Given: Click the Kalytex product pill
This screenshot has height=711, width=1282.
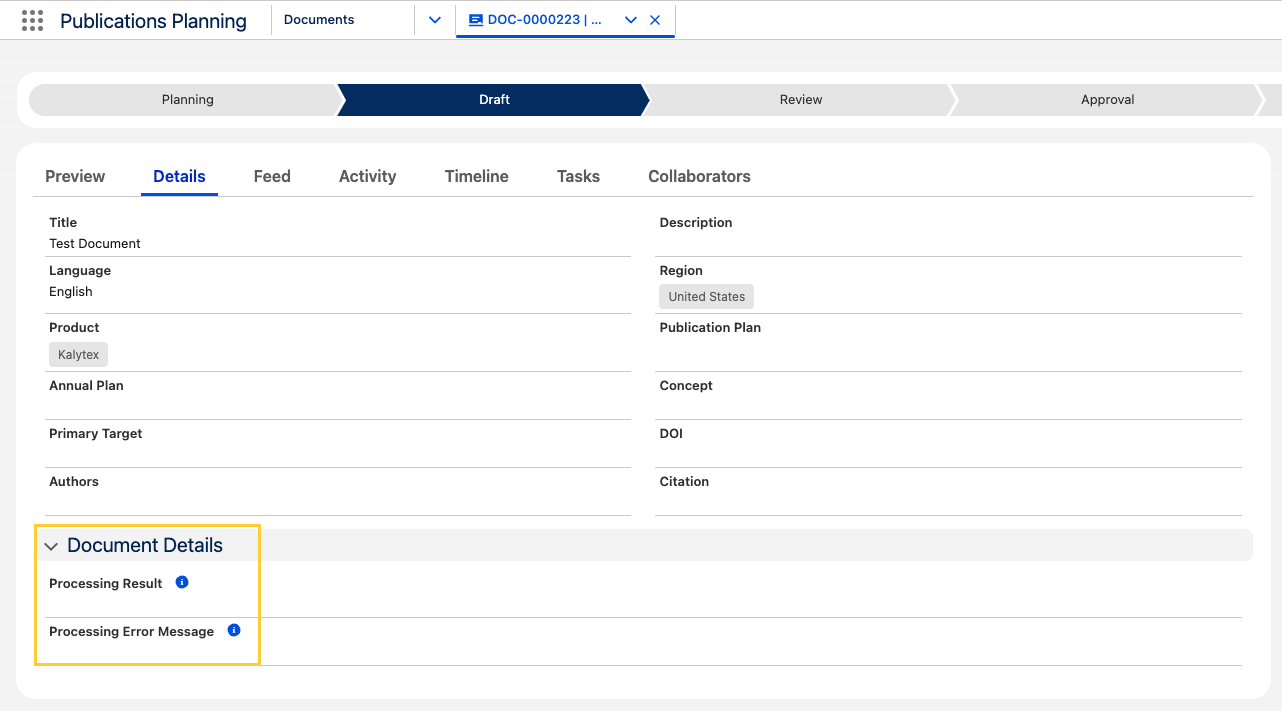Looking at the screenshot, I should [79, 354].
